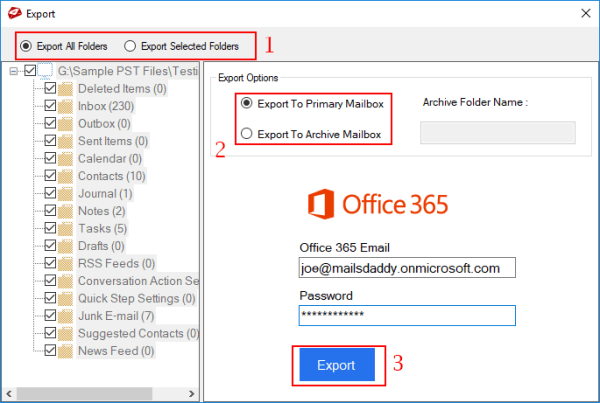The width and height of the screenshot is (600, 403).
Task: Select Export Selected Folders option
Action: (x=131, y=46)
